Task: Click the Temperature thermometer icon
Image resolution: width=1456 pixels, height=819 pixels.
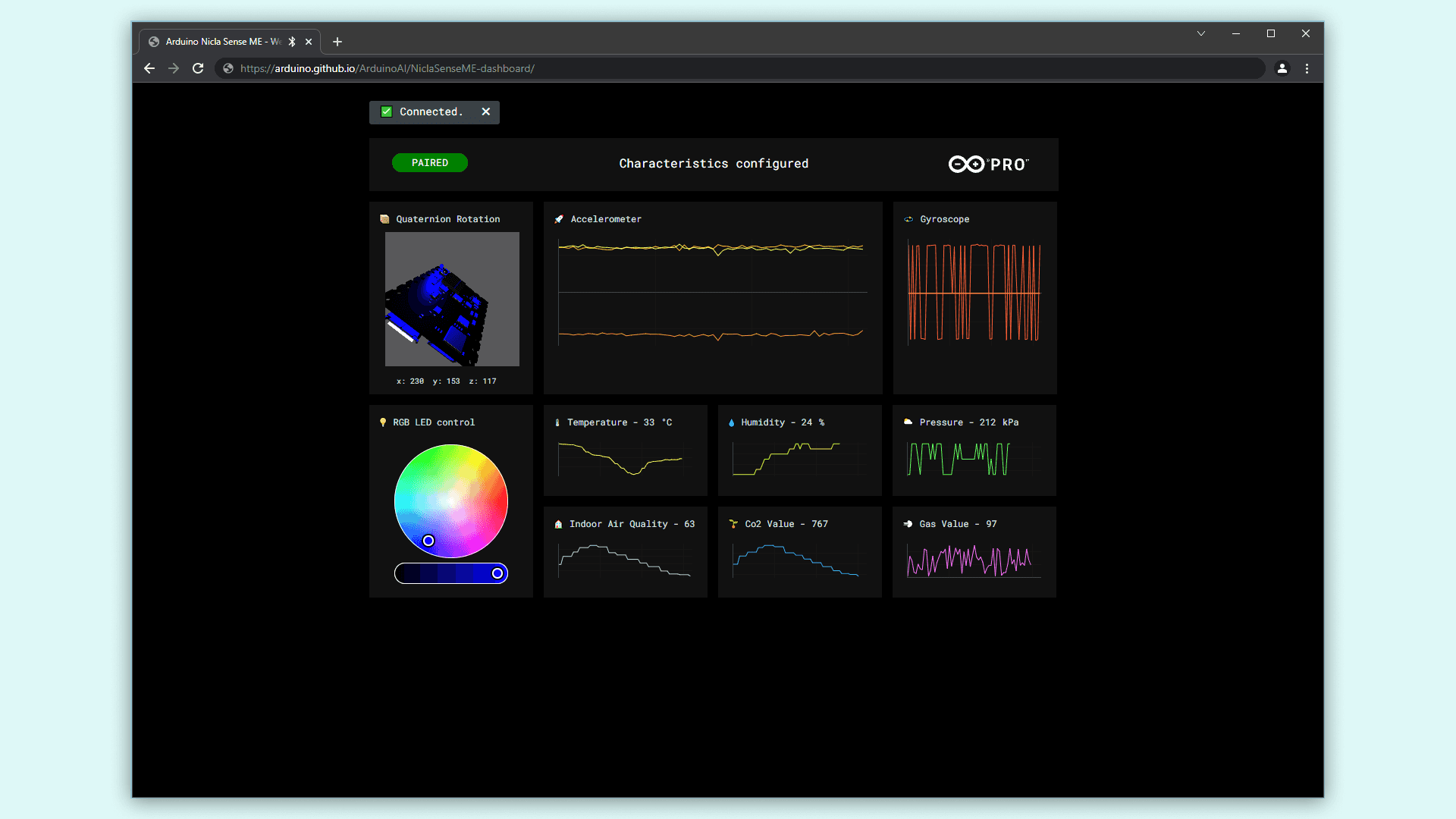Action: [x=557, y=422]
